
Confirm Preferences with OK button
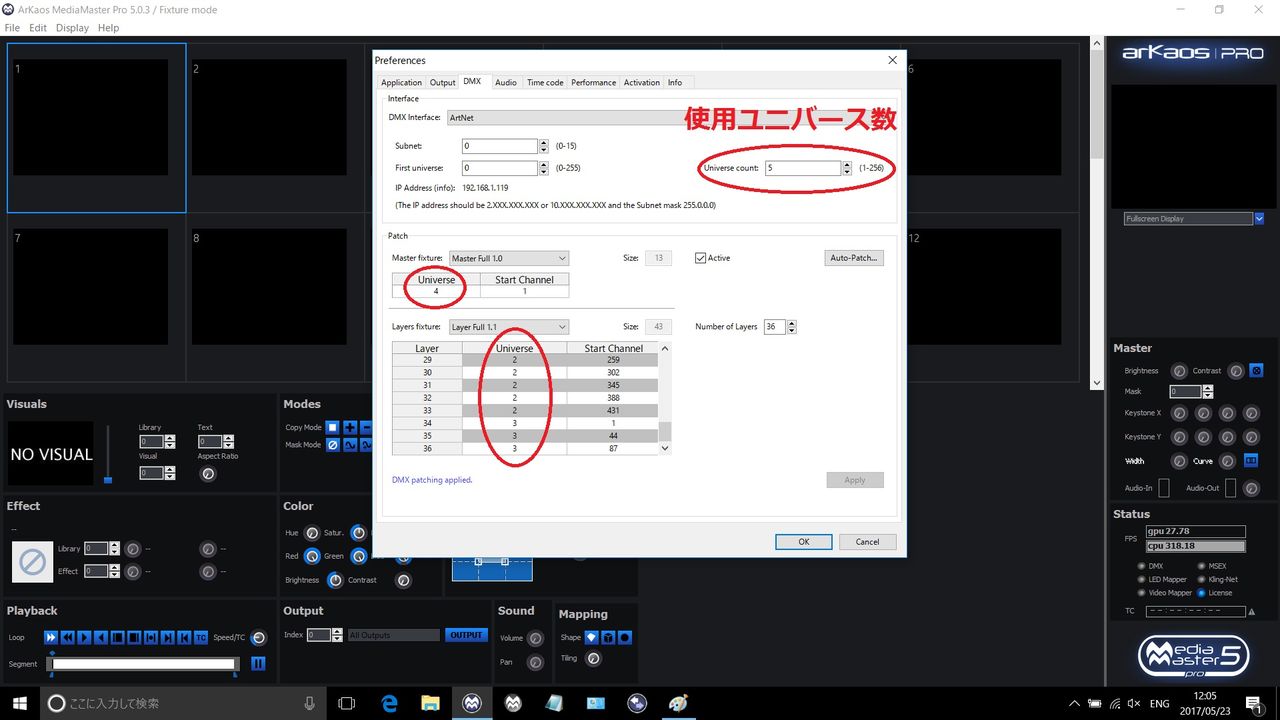pos(803,542)
